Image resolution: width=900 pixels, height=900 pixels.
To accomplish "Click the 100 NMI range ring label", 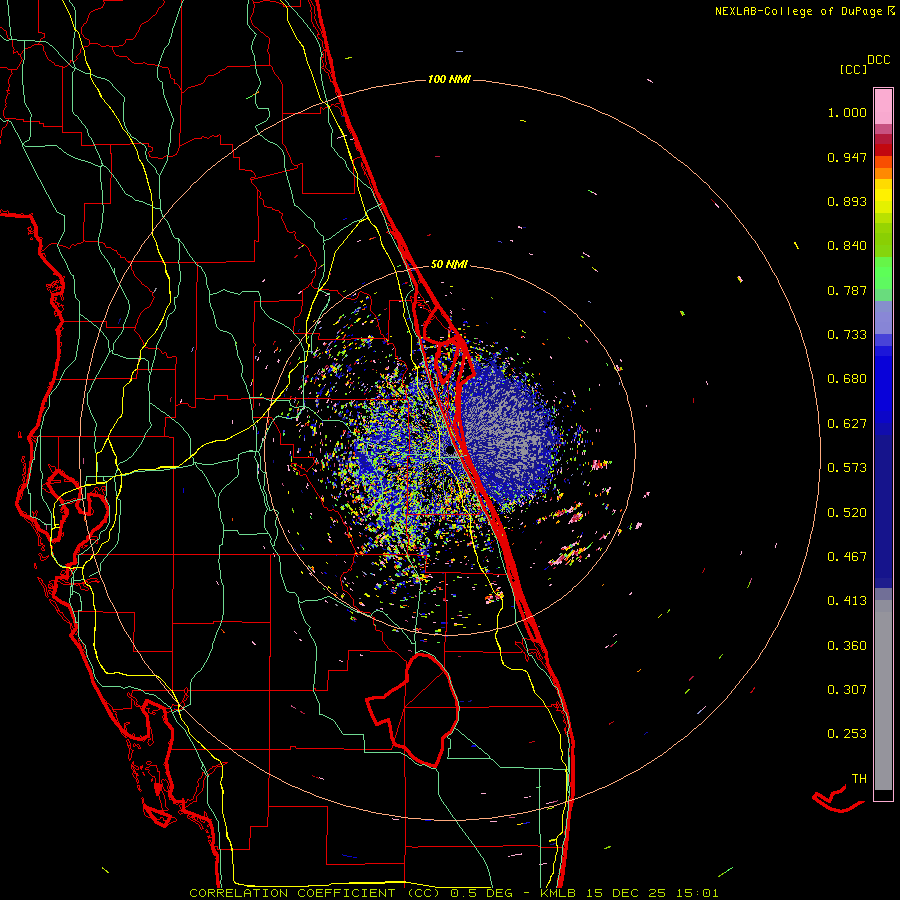I will click(449, 79).
